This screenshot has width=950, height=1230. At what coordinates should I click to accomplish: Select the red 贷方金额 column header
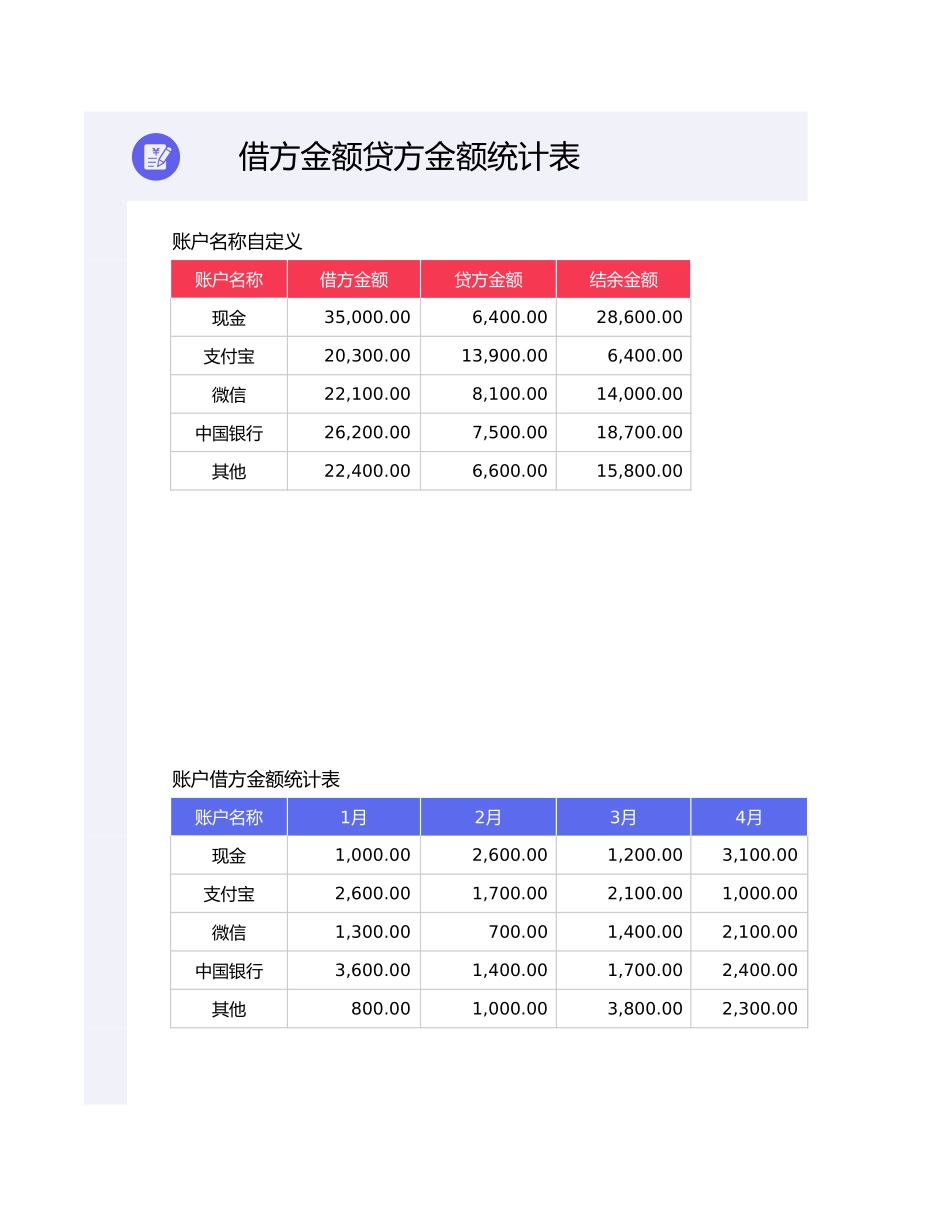tap(488, 279)
